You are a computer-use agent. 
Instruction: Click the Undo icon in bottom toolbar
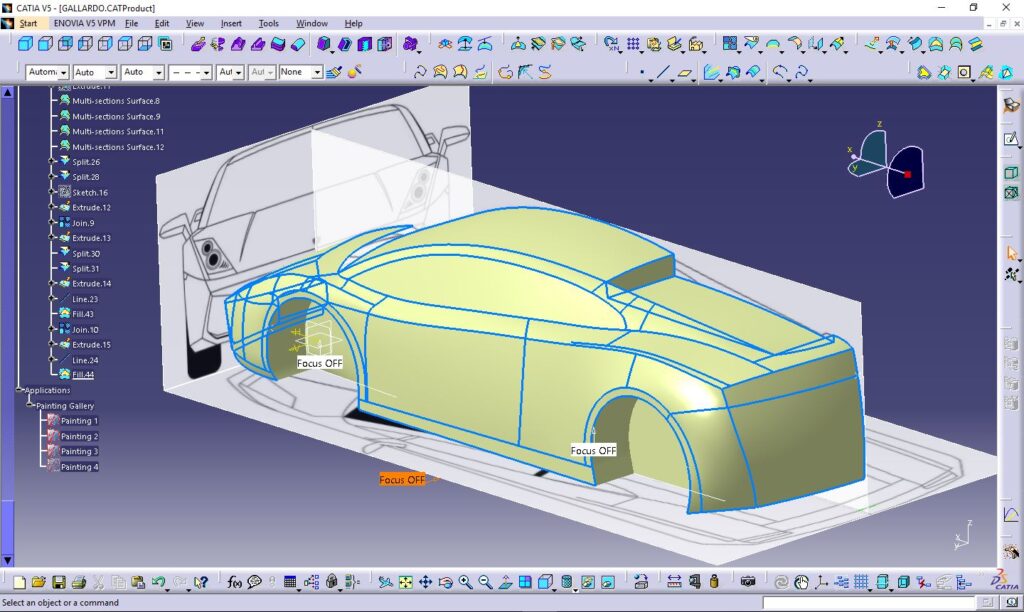click(157, 582)
